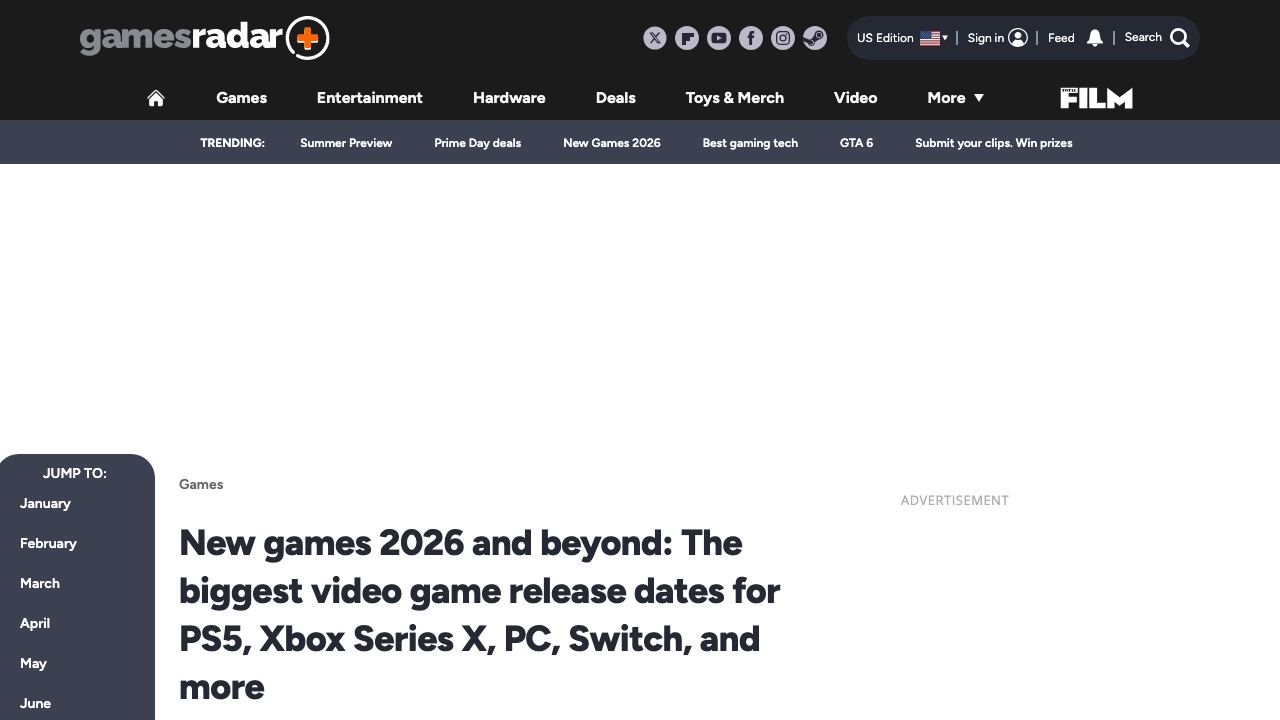Click the Search magnifying glass icon
This screenshot has height=720, width=1280.
[1180, 38]
